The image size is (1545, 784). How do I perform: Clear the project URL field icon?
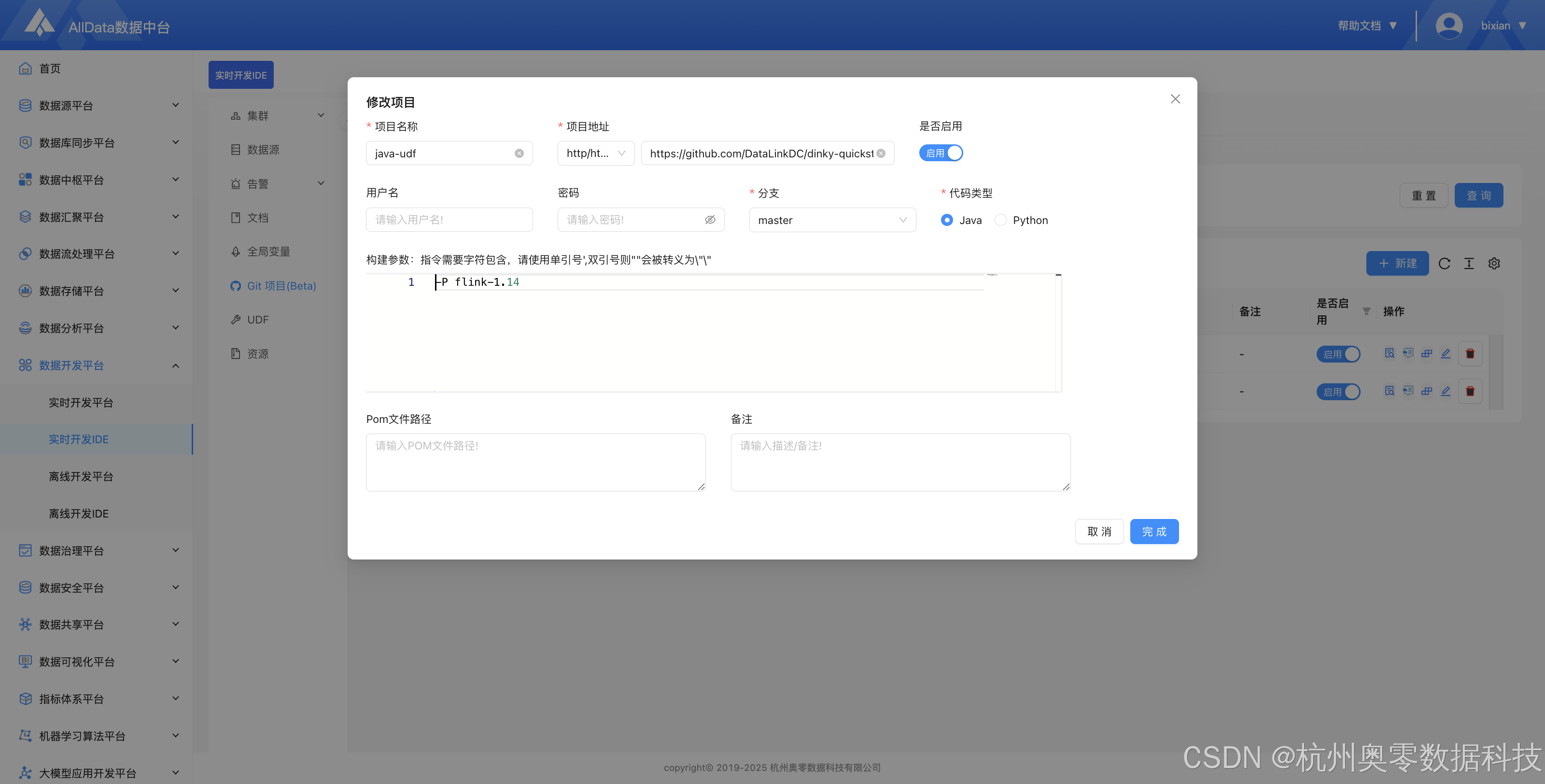click(881, 154)
